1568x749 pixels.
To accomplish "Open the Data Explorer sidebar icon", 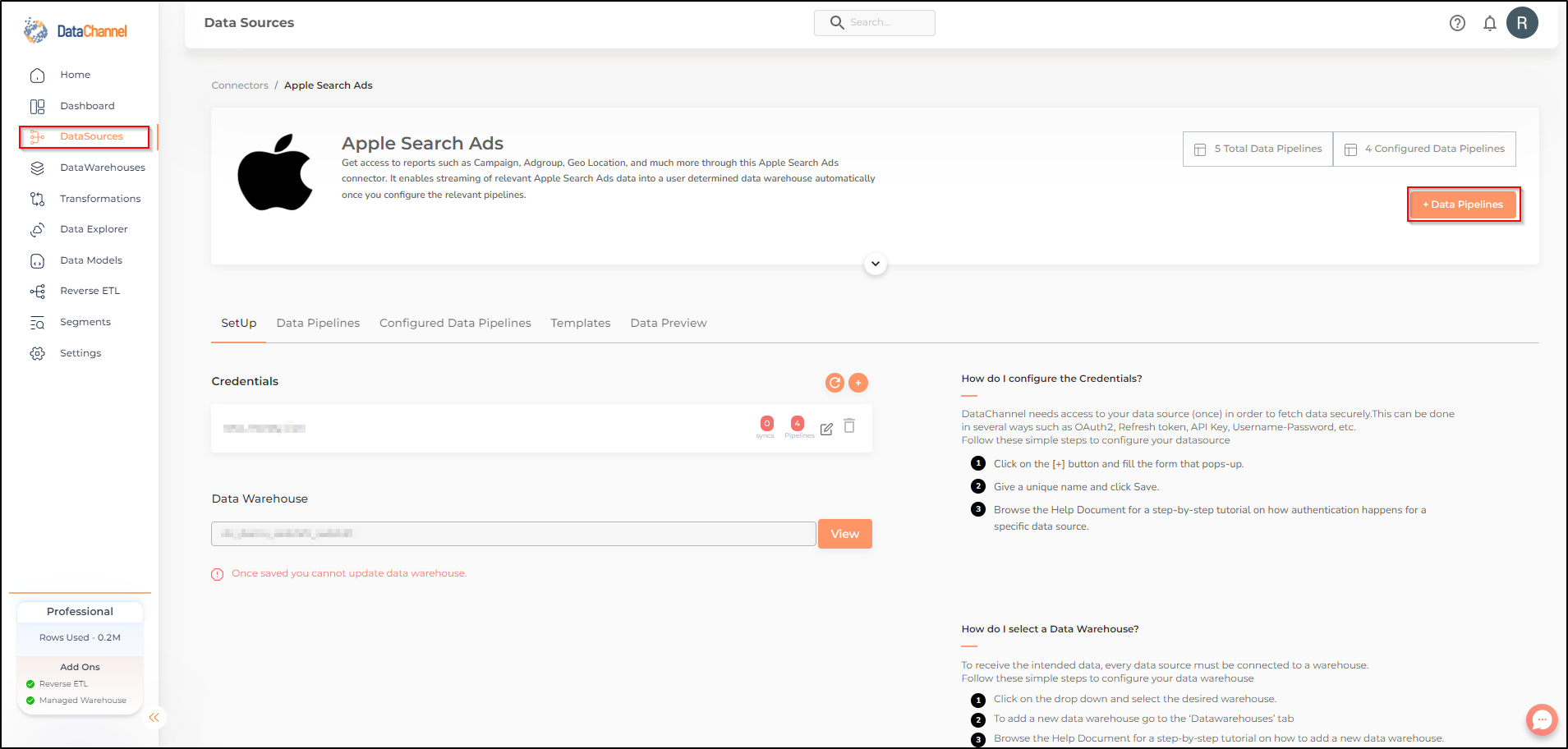I will click(x=37, y=229).
